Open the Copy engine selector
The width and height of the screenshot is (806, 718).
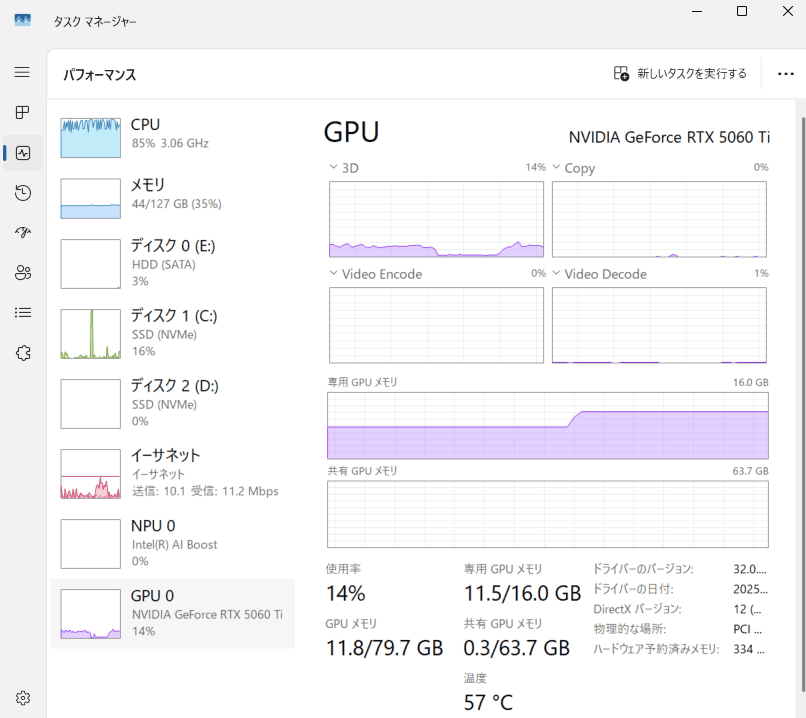tap(557, 168)
